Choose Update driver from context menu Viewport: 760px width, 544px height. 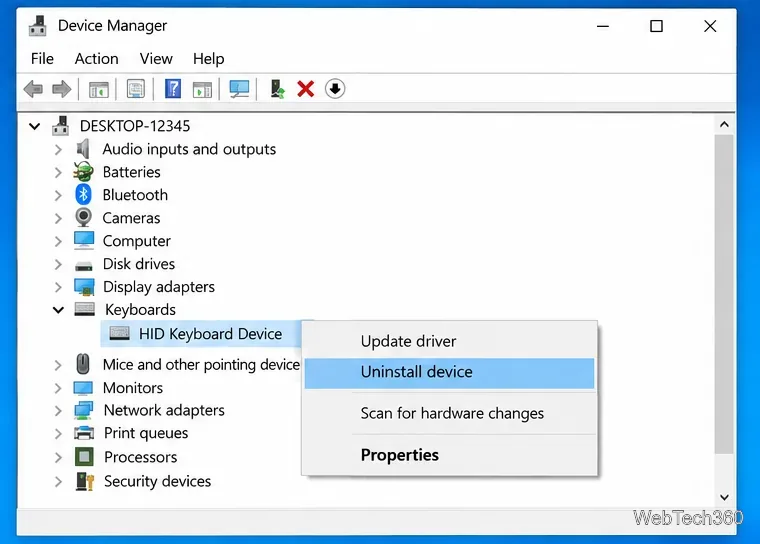click(x=449, y=341)
